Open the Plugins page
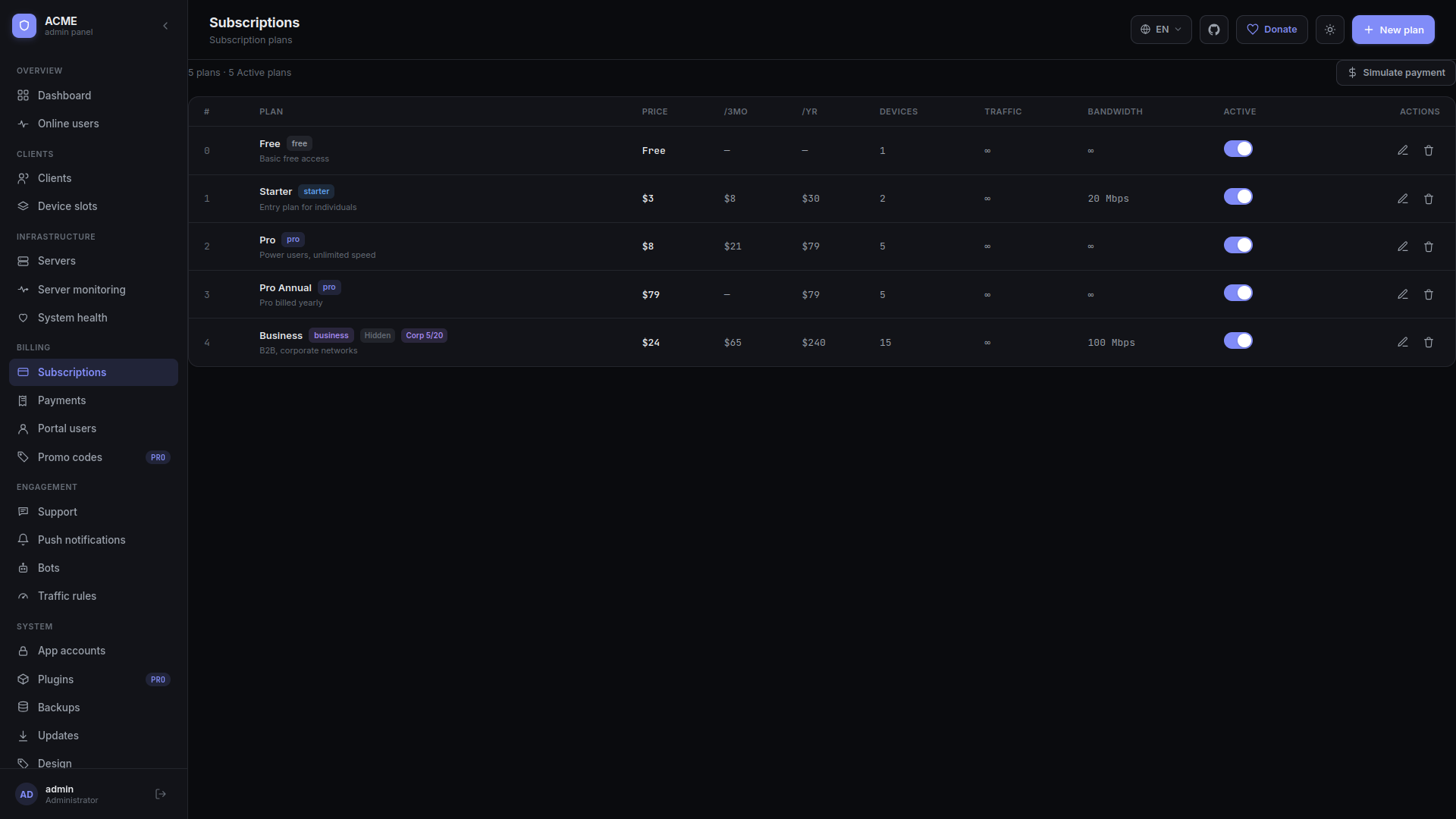This screenshot has height=819, width=1456. [93, 679]
